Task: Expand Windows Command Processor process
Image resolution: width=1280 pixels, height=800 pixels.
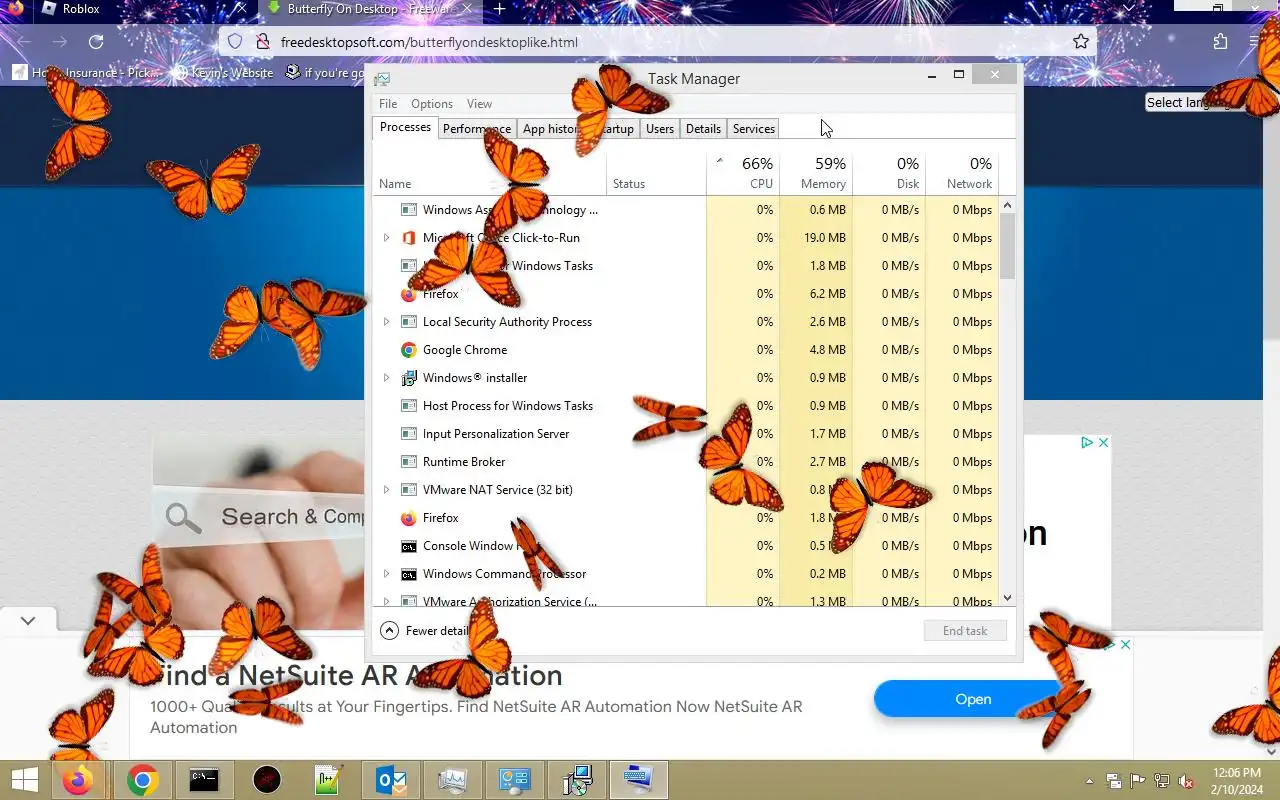Action: 387,574
